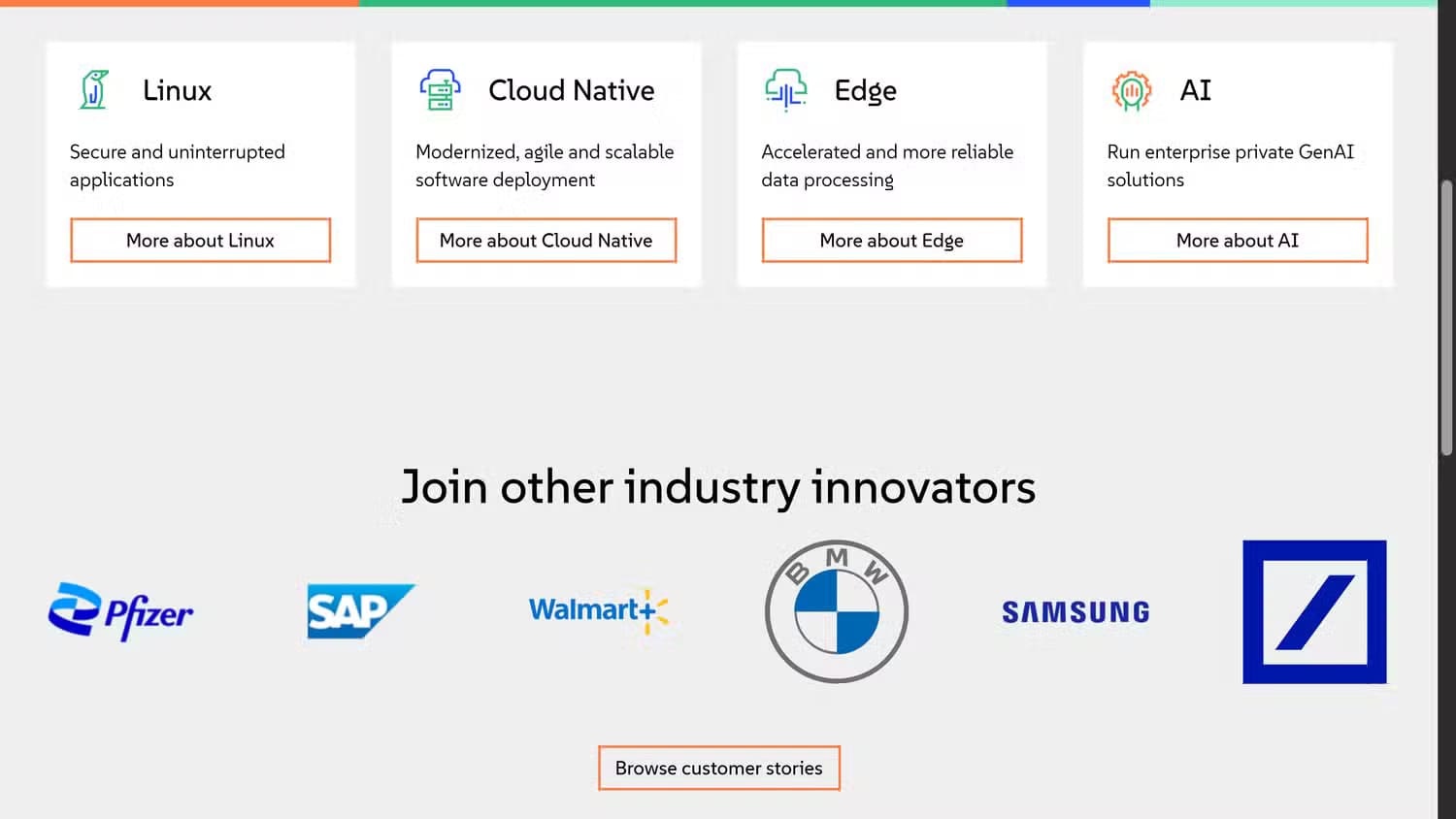The width and height of the screenshot is (1456, 819).
Task: Click the Samsung logo
Action: pyautogui.click(x=1075, y=612)
